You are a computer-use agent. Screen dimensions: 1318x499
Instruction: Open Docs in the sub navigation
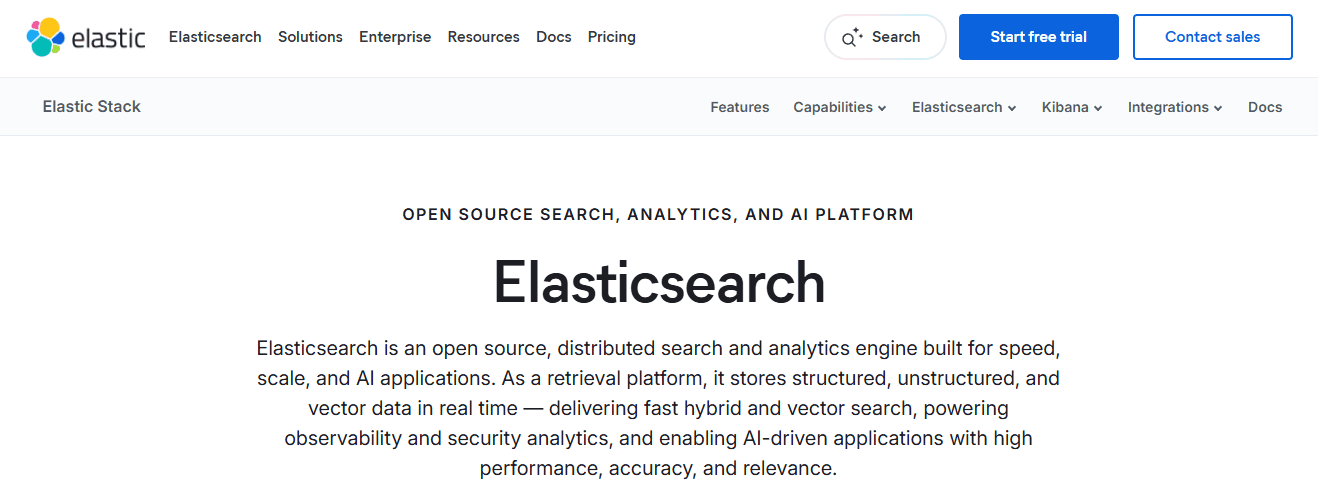[1265, 107]
